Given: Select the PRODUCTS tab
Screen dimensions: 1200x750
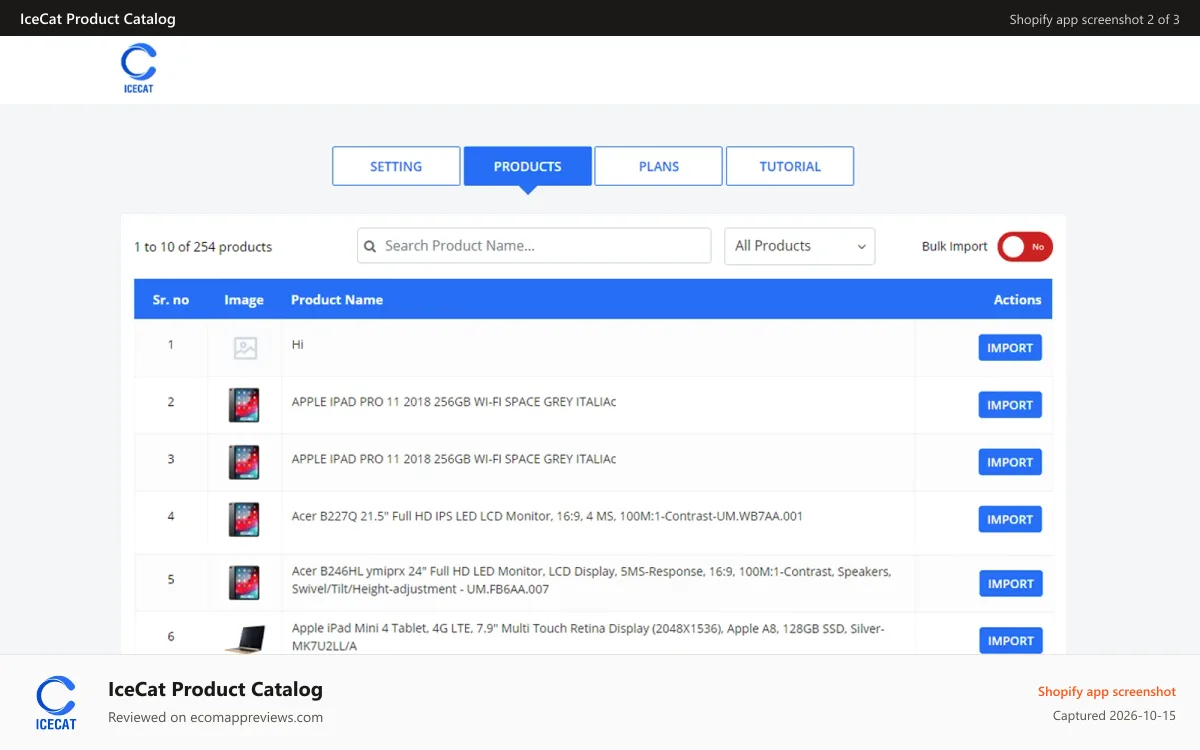Looking at the screenshot, I should (x=527, y=166).
